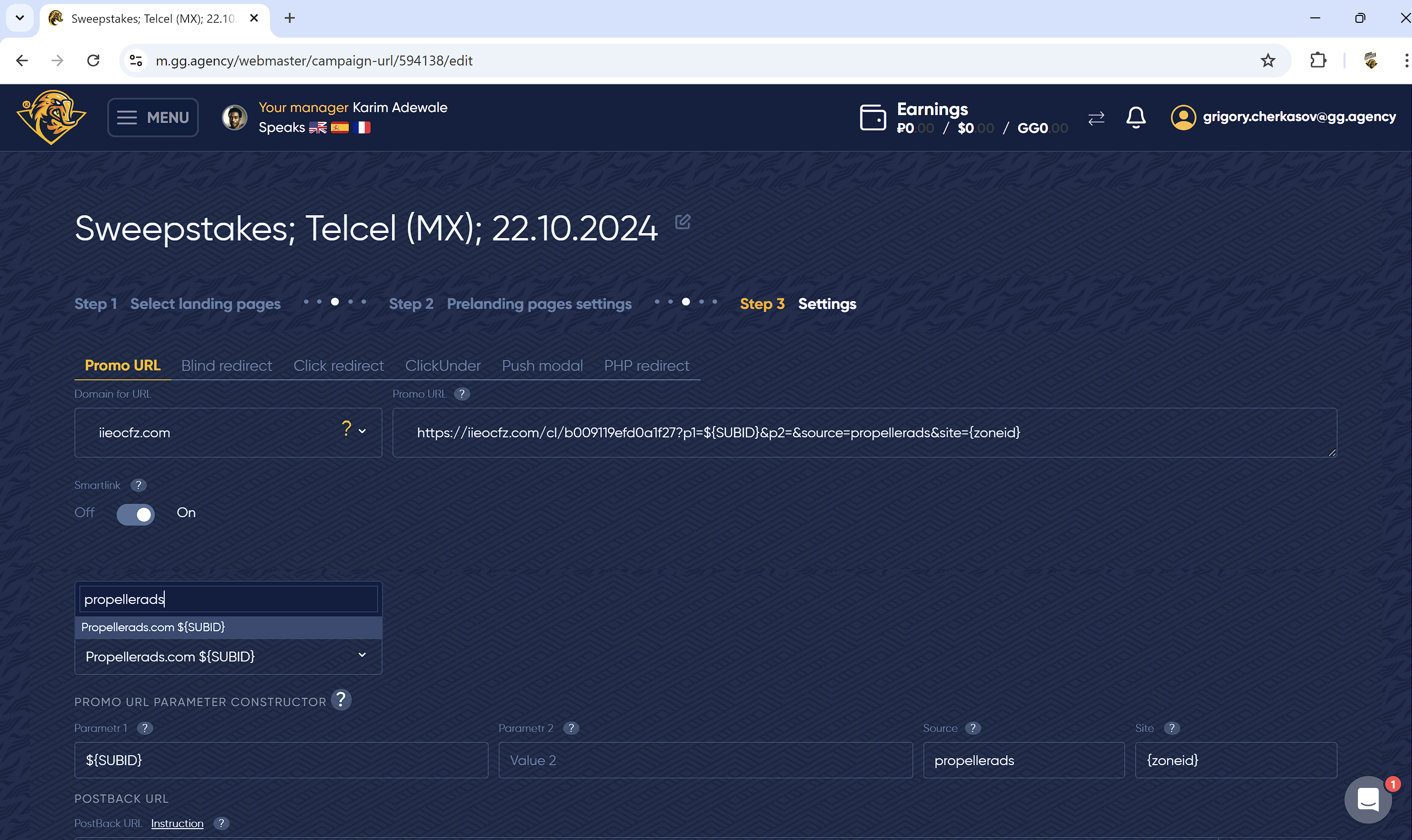Open the Chrome three-dot menu

coord(1407,60)
